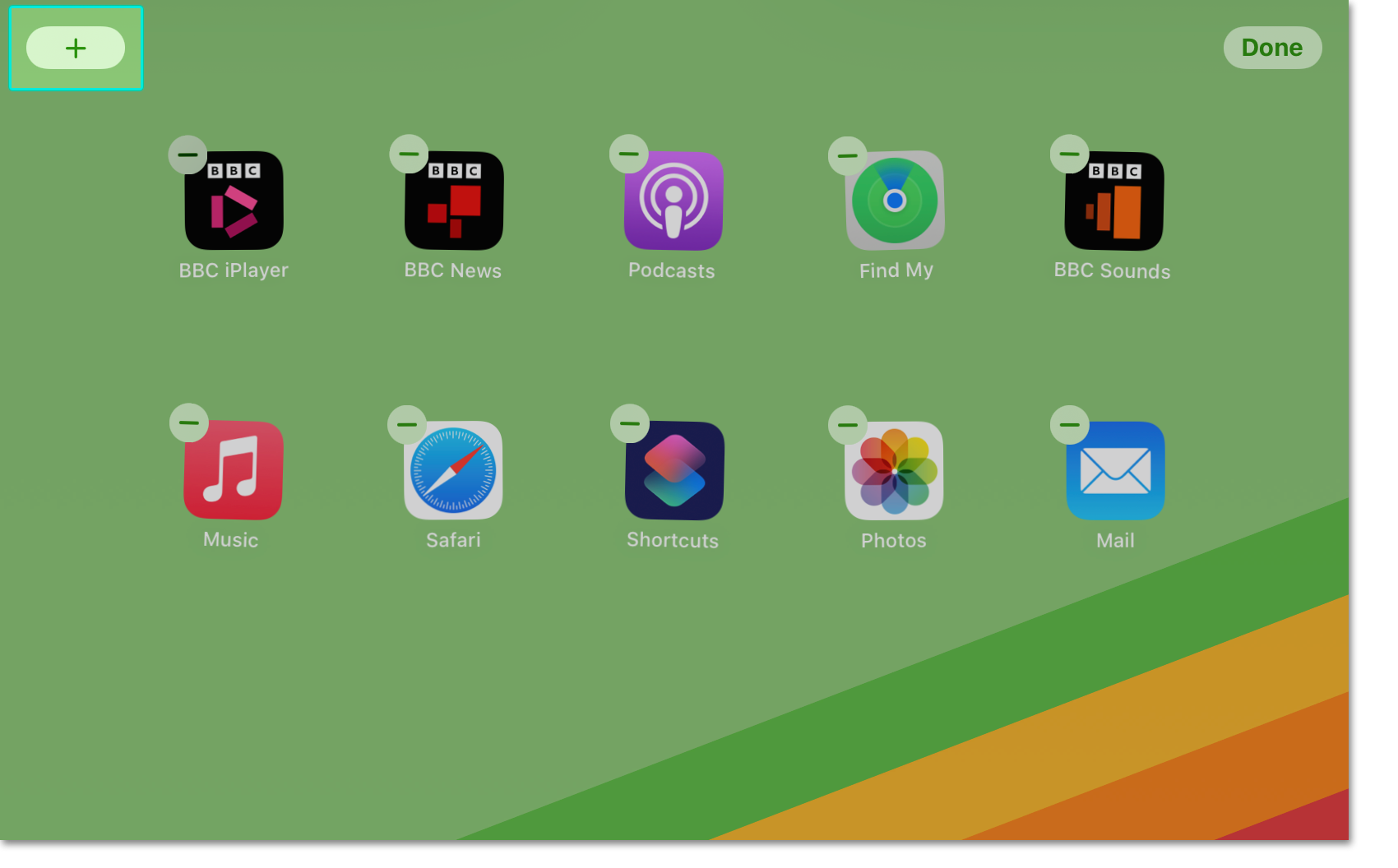Open the Find My app
The width and height of the screenshot is (1398, 868).
[x=895, y=200]
